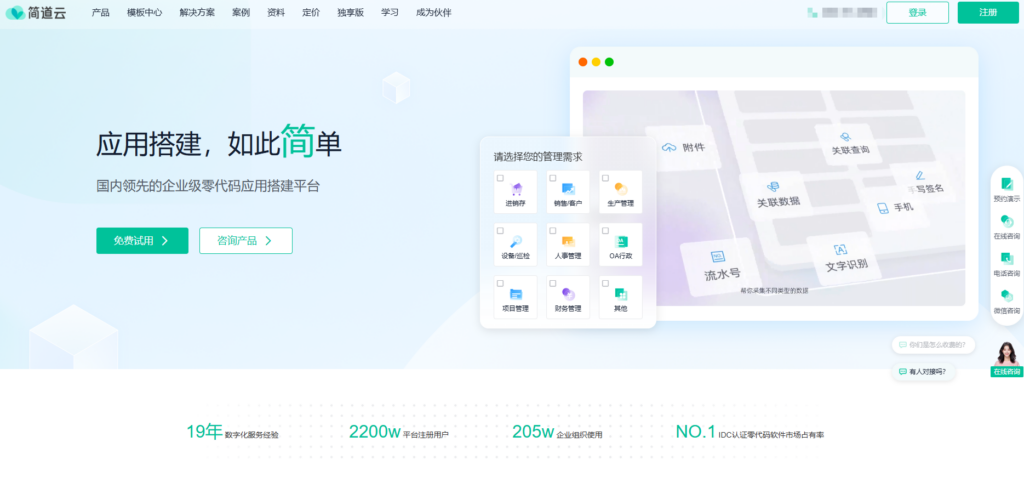Click the 请选择您的管理需求 heading

[537, 157]
